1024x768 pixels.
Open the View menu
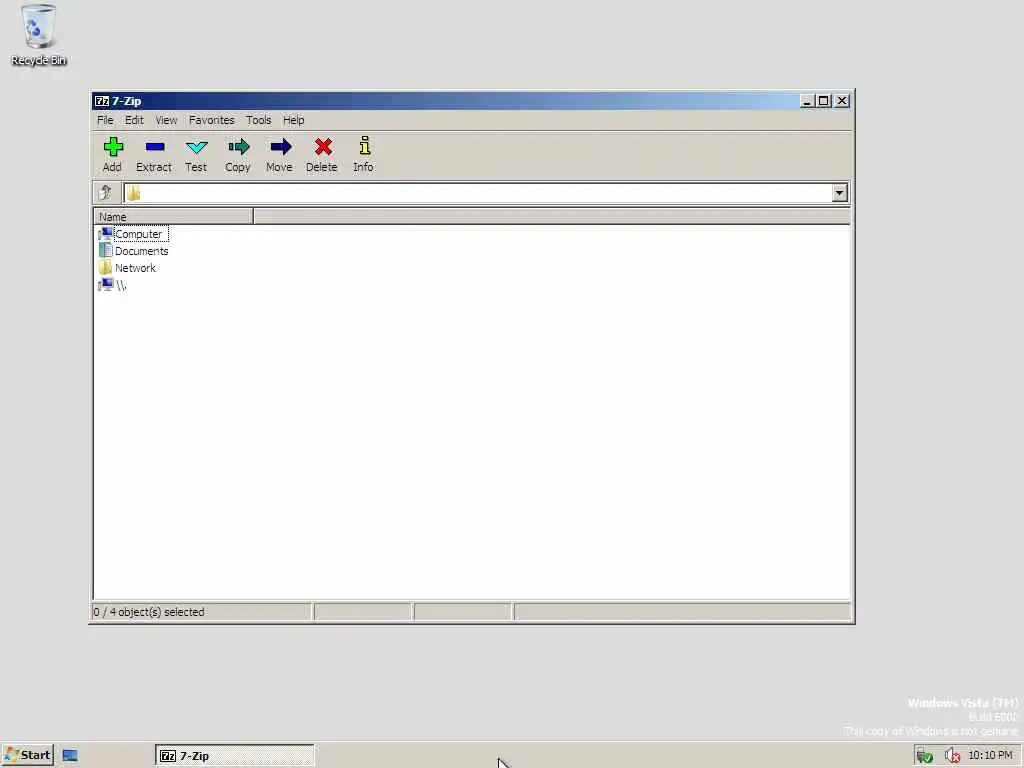166,120
